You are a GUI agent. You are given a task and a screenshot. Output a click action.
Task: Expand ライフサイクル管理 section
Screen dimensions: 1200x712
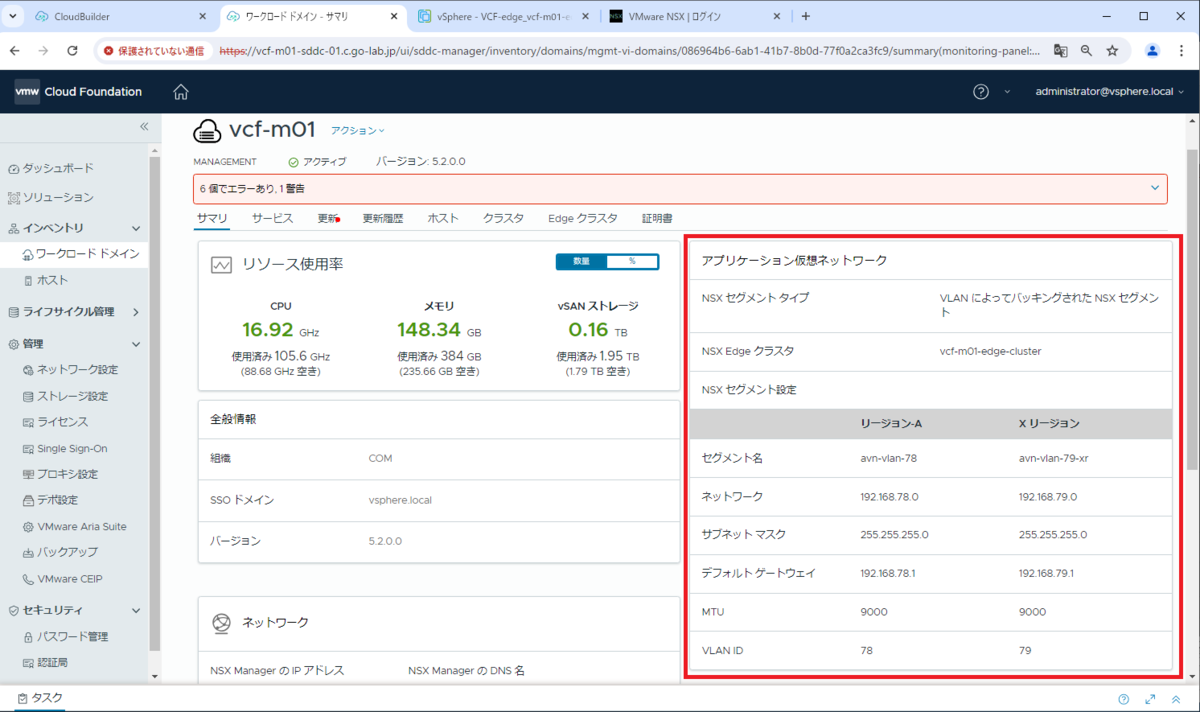tap(136, 312)
